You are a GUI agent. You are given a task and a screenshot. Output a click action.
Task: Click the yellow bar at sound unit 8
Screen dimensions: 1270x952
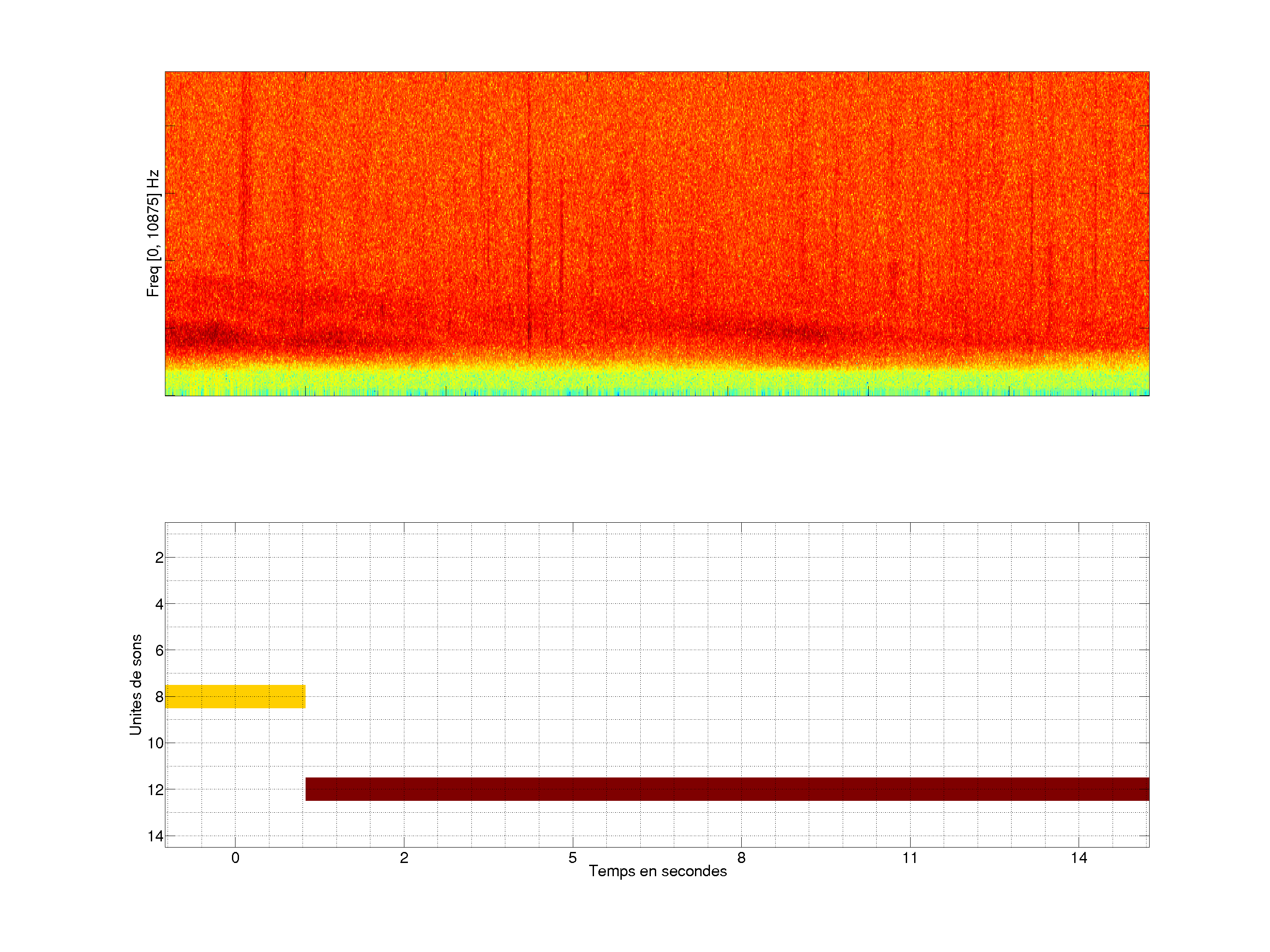point(235,696)
